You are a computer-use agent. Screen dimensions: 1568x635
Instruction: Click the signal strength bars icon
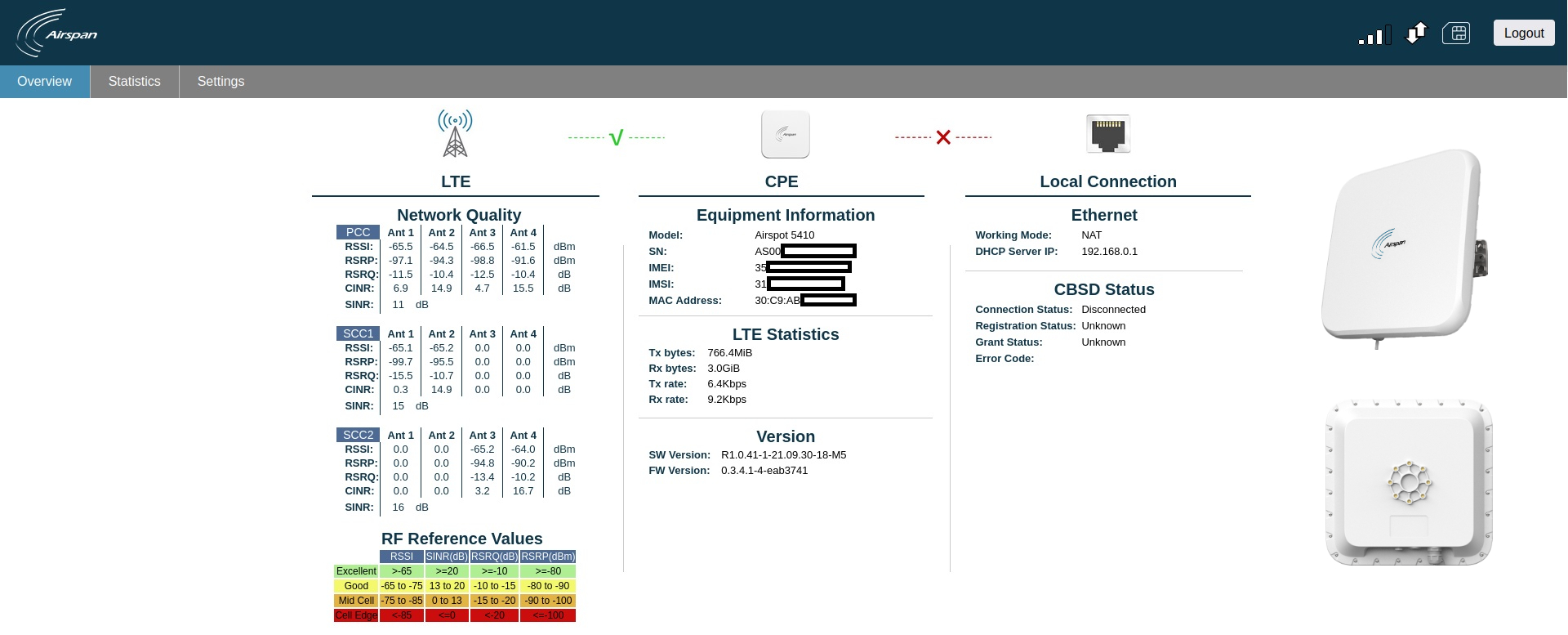pos(1374,34)
